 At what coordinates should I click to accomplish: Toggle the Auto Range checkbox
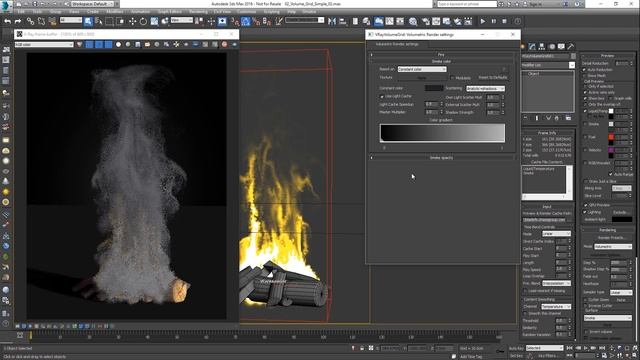click(611, 174)
